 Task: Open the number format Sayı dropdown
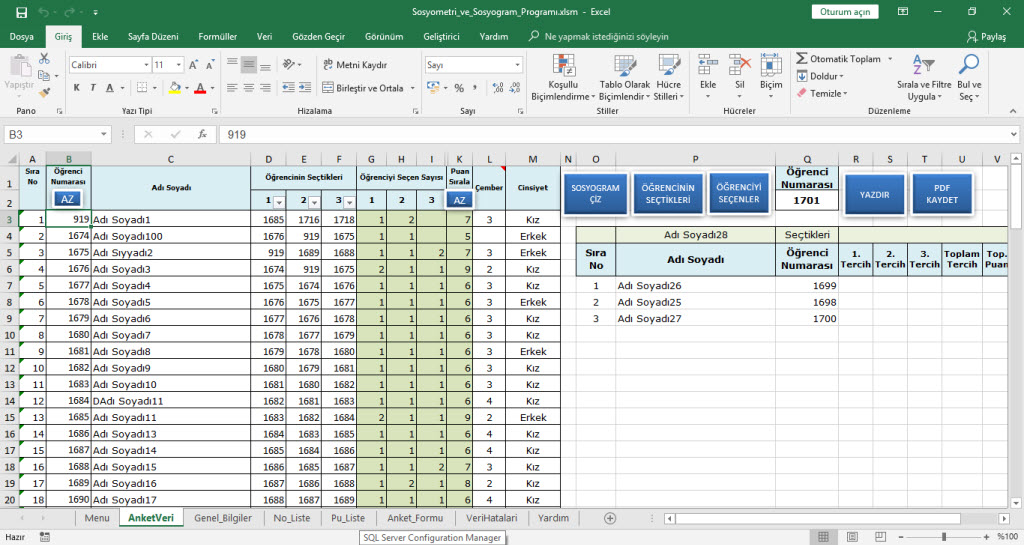[517, 65]
